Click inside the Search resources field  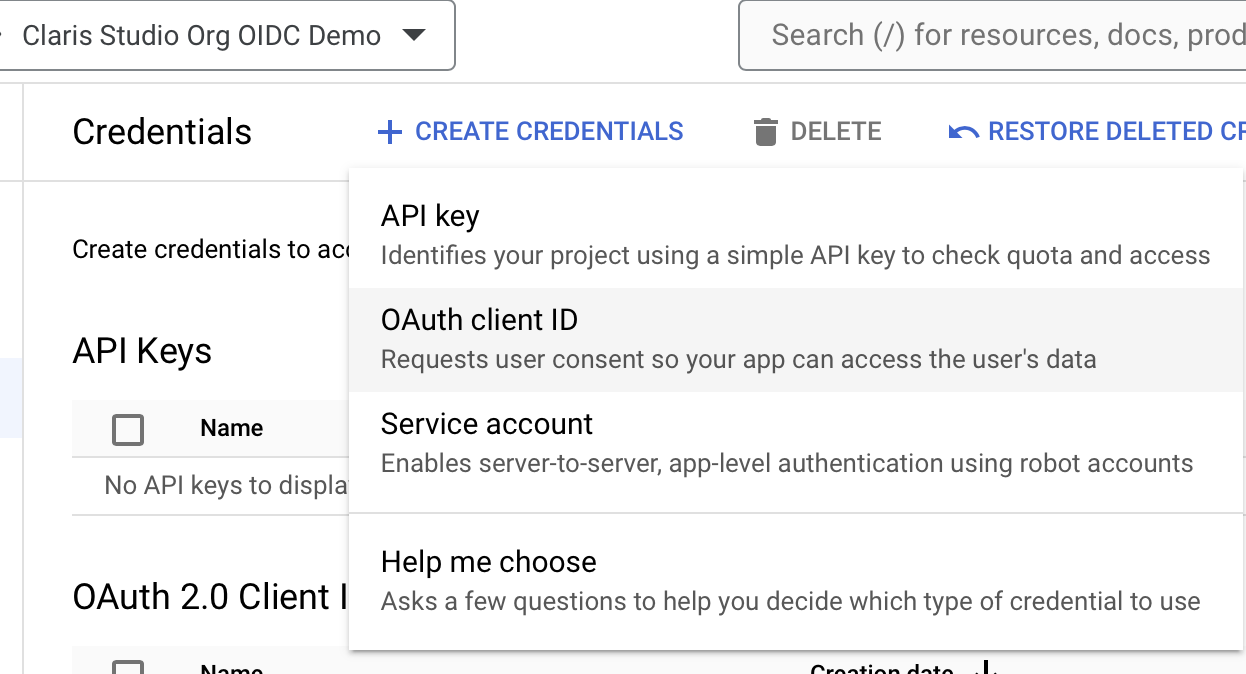(x=990, y=34)
